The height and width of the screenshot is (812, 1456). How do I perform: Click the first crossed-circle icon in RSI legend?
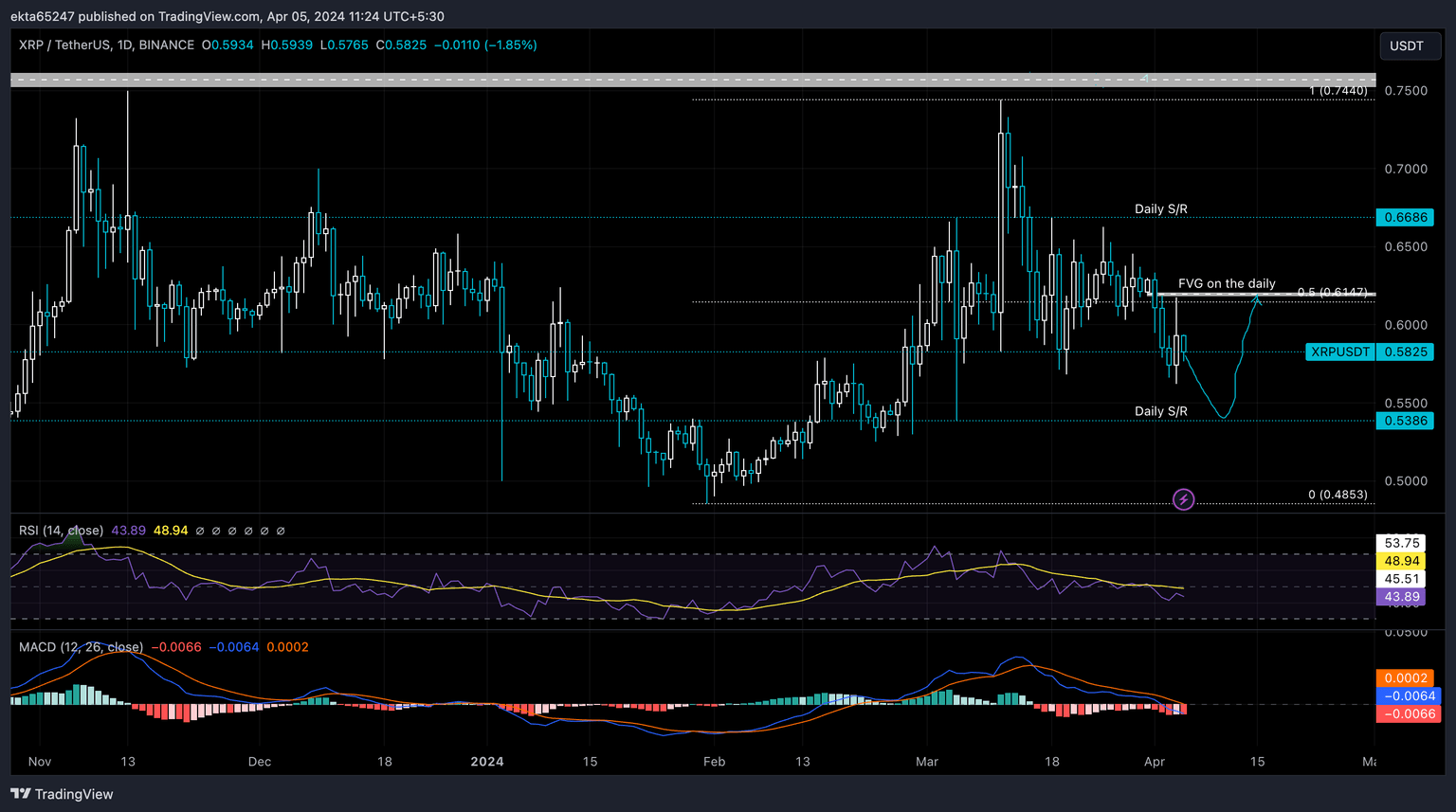(200, 531)
